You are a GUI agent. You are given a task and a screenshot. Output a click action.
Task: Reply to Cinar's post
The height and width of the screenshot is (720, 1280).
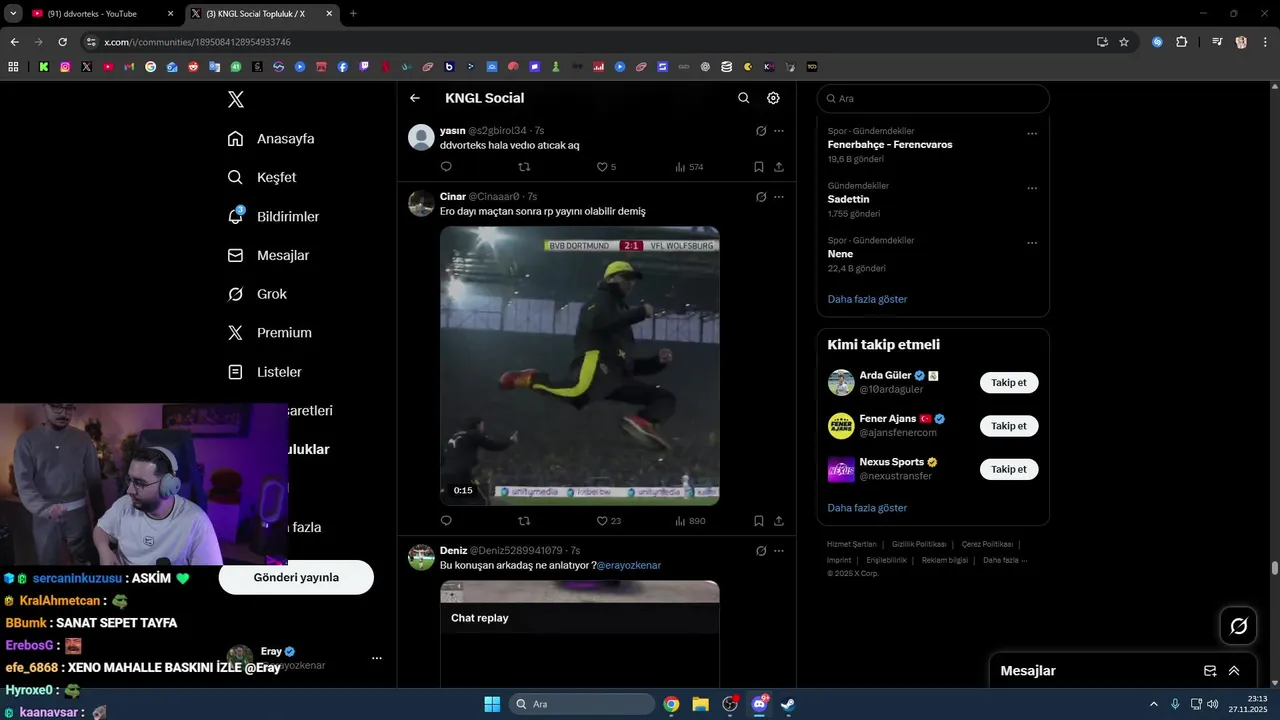[x=446, y=521]
